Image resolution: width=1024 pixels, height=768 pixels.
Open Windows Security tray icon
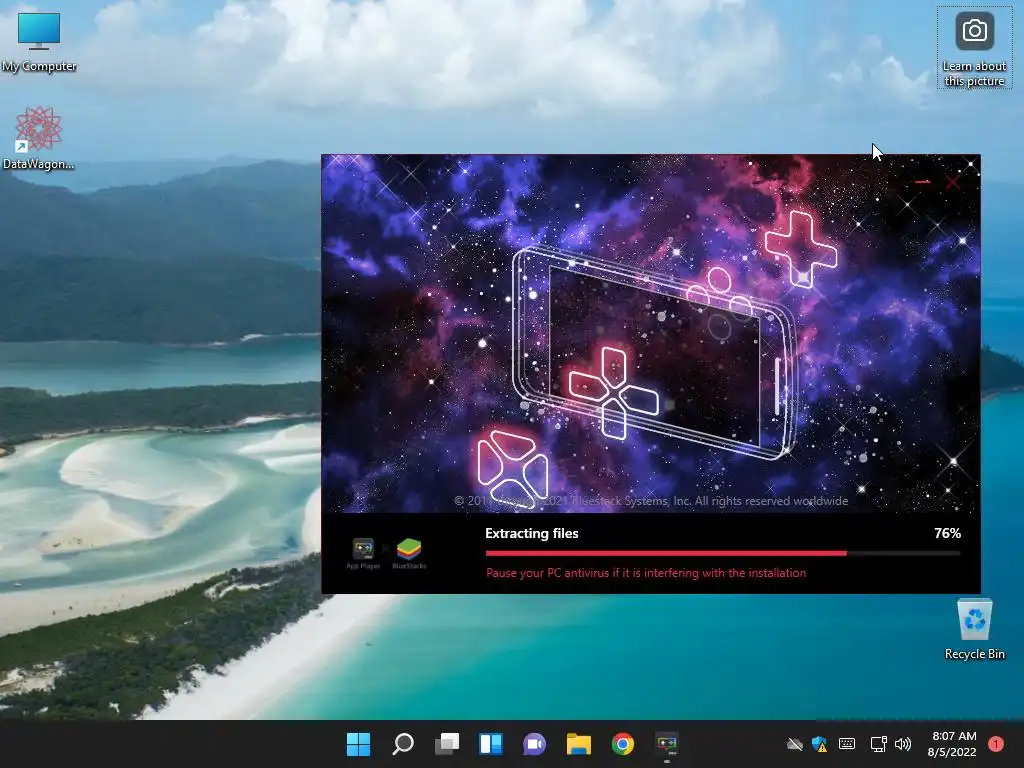(x=820, y=744)
